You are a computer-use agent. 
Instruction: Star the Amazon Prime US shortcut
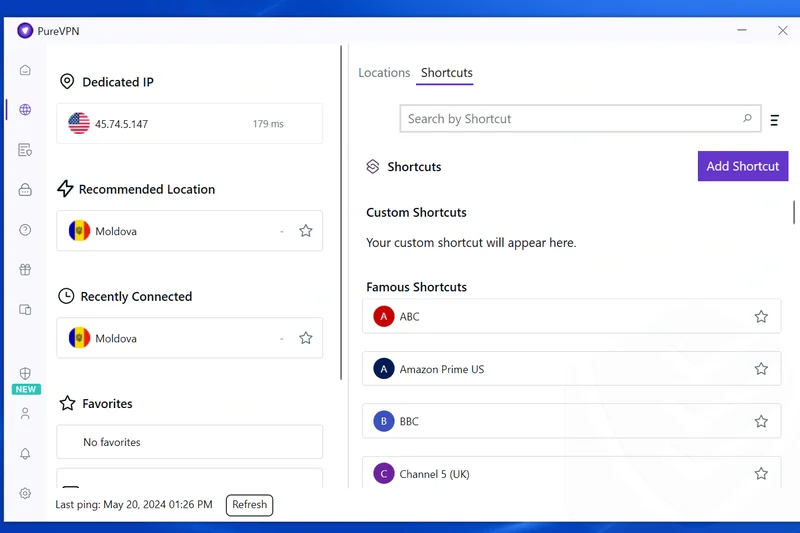tap(761, 369)
